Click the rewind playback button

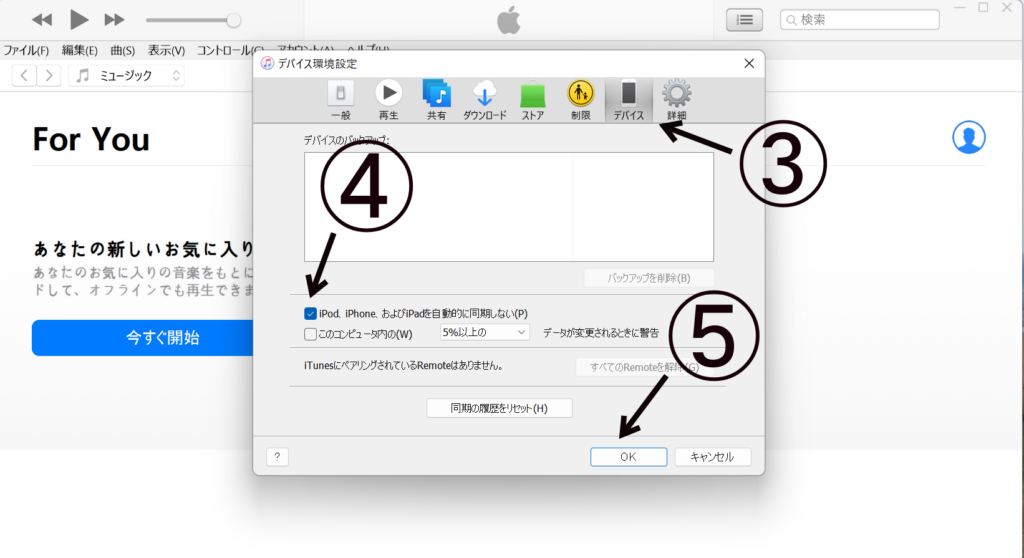[42, 20]
